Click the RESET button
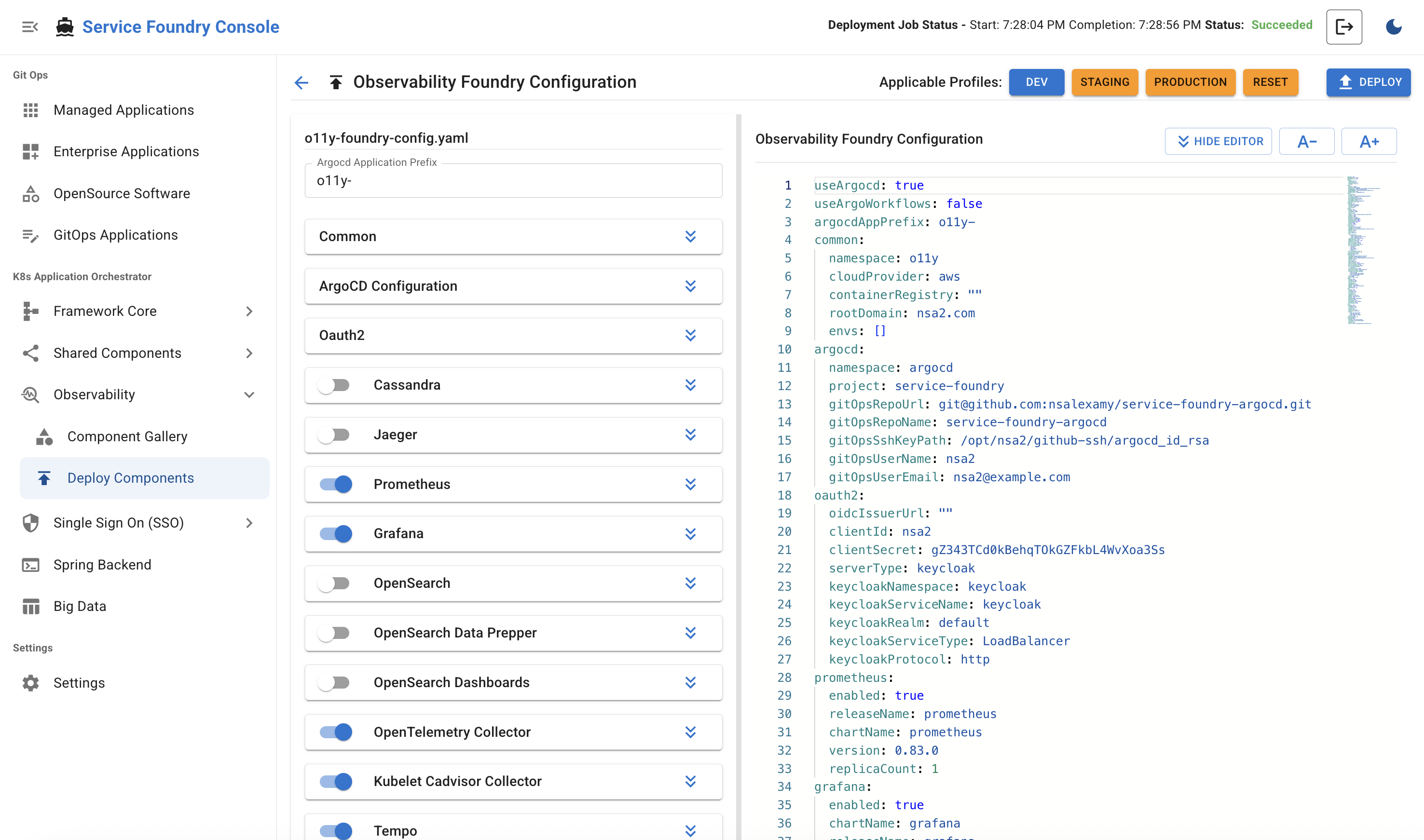1424x840 pixels. pos(1270,82)
